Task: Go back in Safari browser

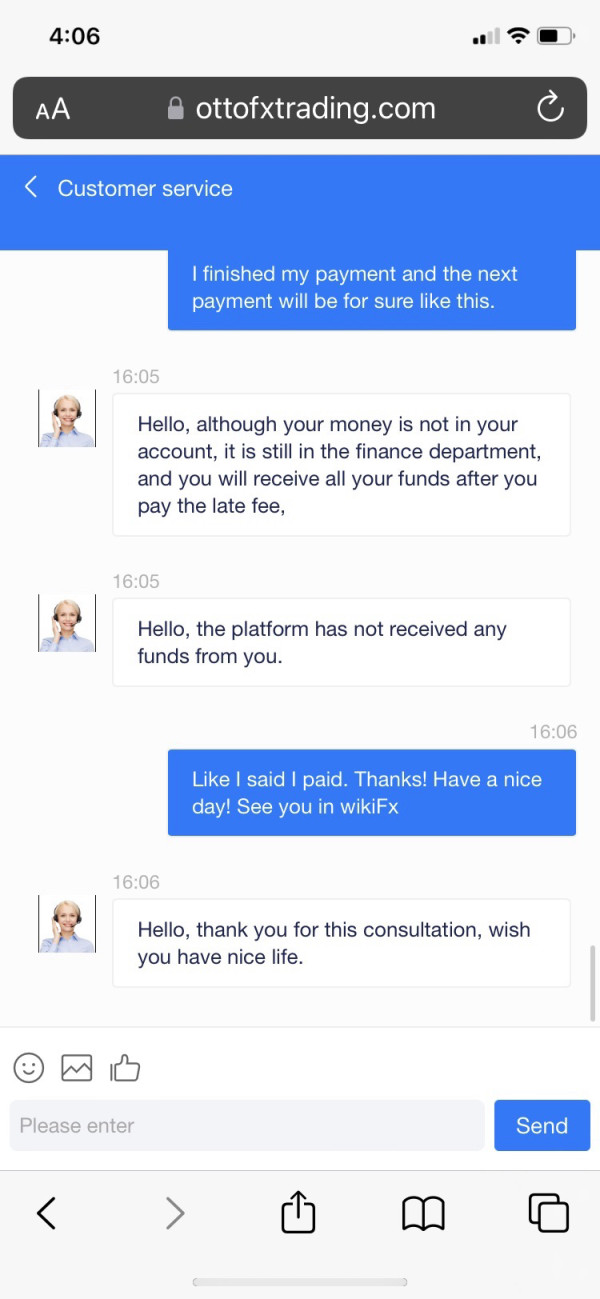Action: click(x=46, y=1213)
